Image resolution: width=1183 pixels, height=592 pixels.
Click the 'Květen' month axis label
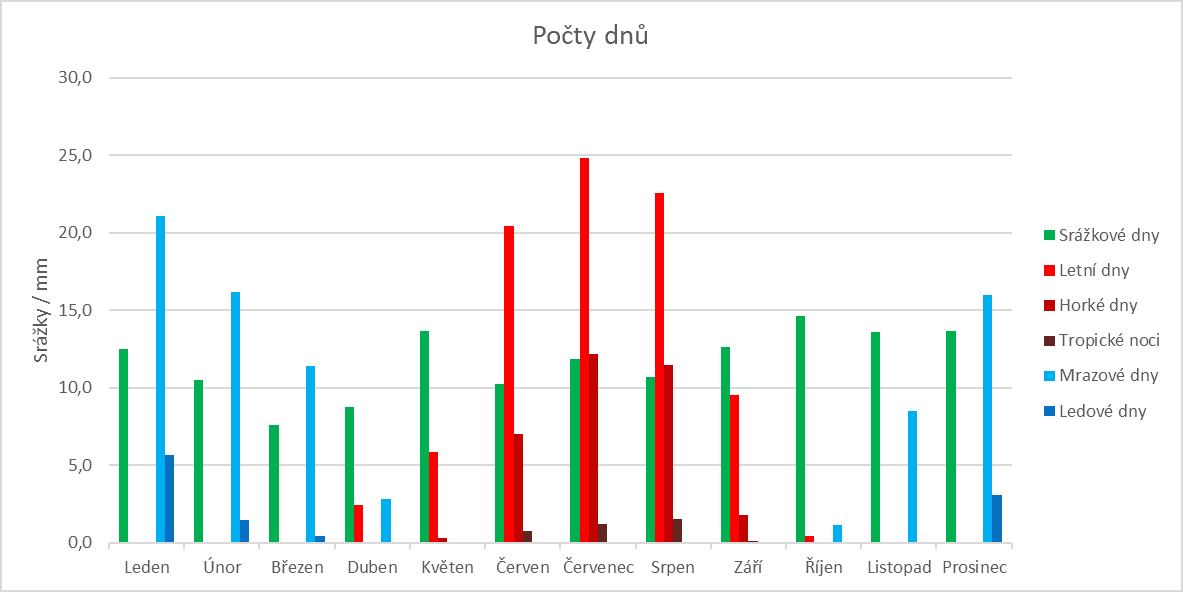(447, 568)
